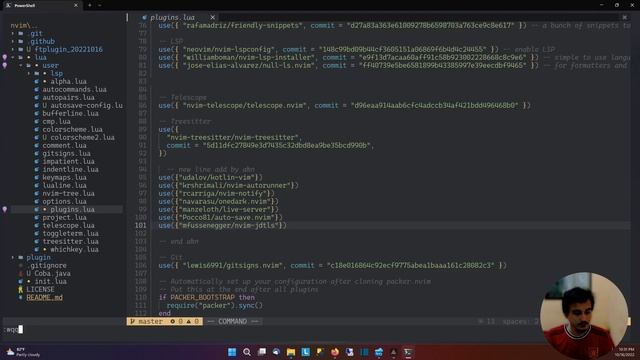Screen dimensions: 640x360
Task: Open lualine.lua in the file tree
Action: 64,185
